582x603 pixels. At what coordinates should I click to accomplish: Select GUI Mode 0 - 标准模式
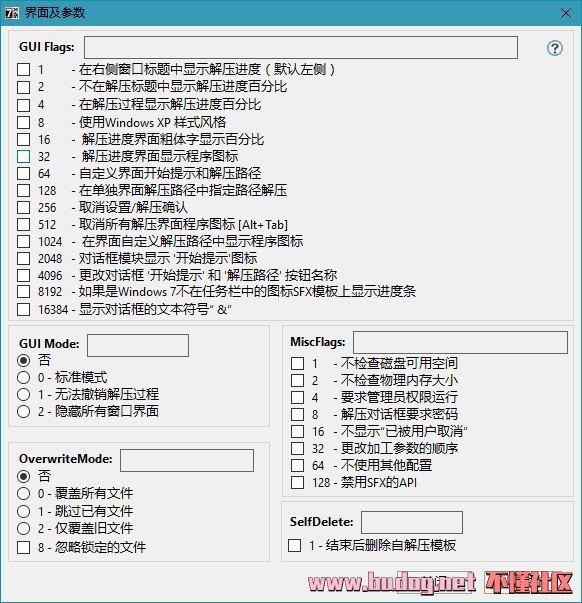(23, 377)
